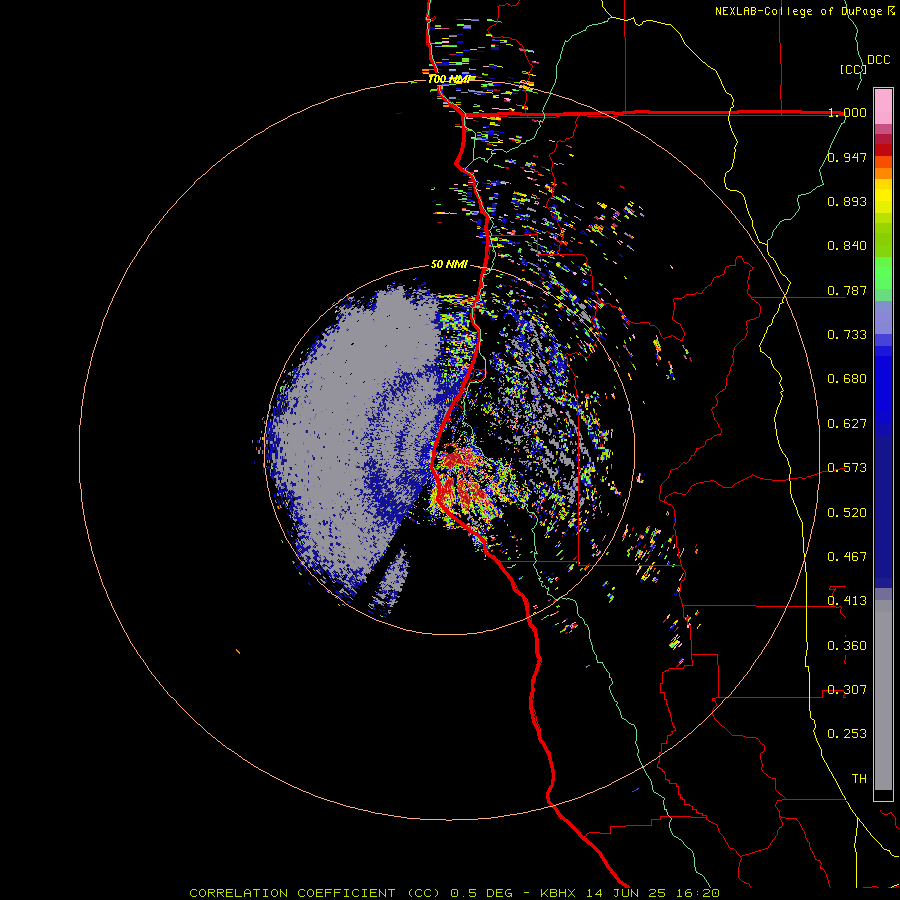Click the 100 NMI range ring label

coord(449,79)
